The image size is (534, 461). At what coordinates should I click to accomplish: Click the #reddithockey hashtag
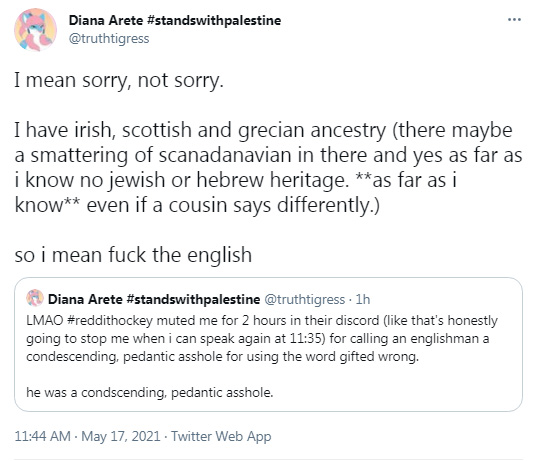pos(110,321)
